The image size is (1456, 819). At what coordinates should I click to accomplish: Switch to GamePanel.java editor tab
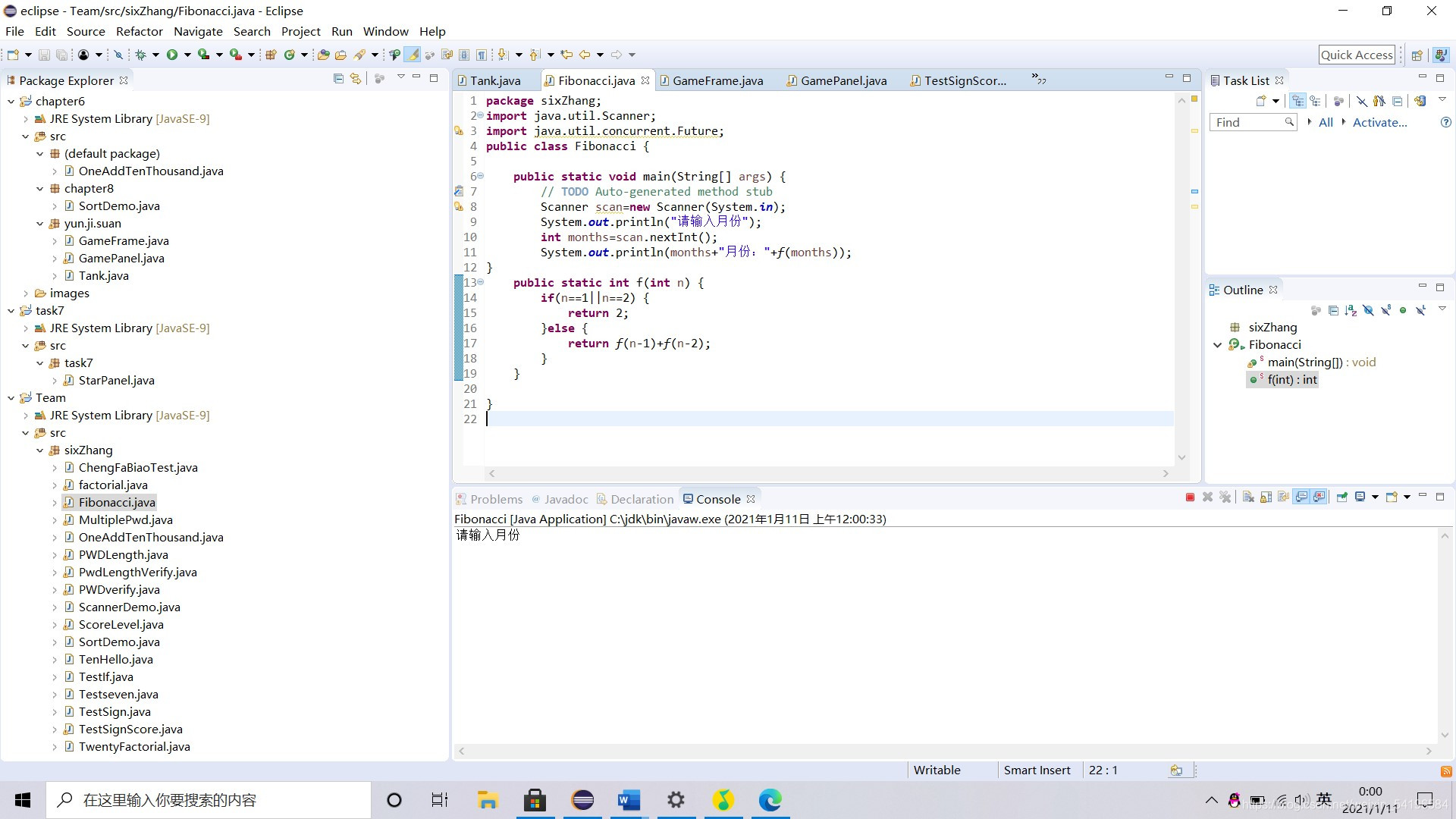point(836,80)
